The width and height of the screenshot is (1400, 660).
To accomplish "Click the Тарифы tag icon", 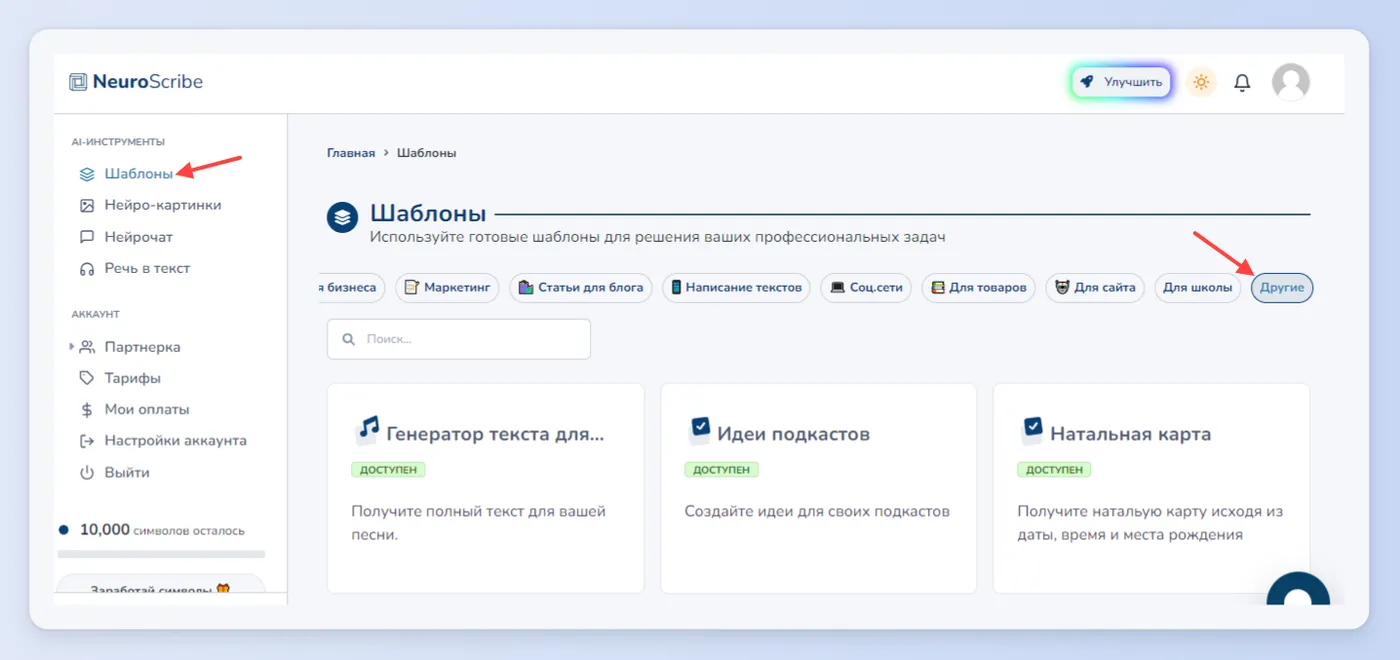I will tap(87, 378).
